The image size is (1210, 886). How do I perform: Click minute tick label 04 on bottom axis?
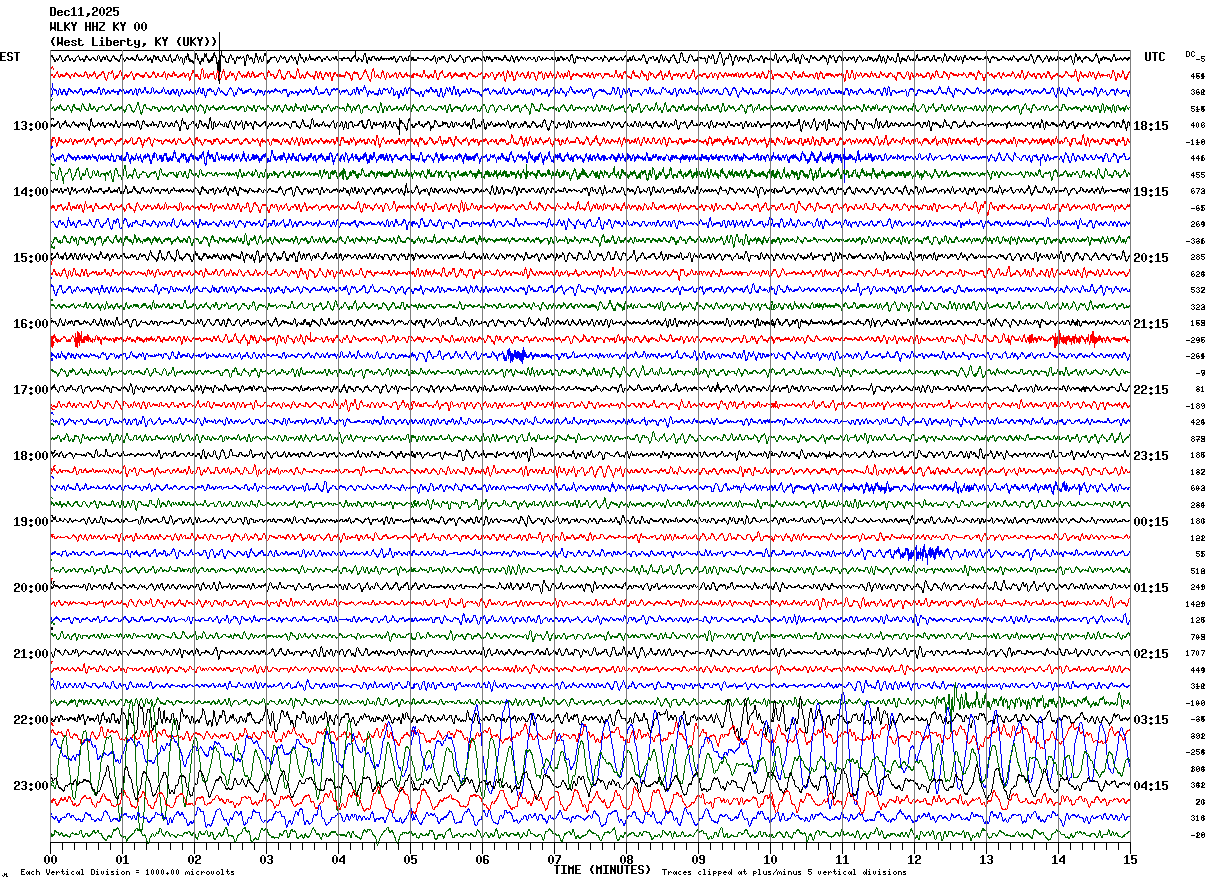point(338,859)
